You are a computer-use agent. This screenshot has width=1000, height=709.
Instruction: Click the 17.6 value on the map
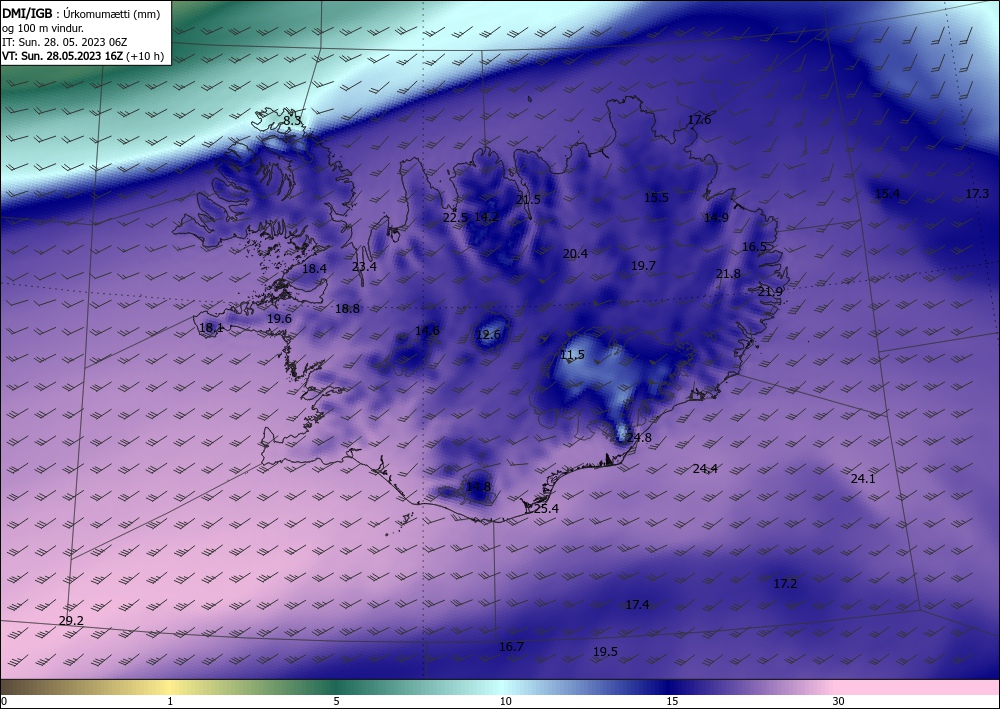tap(699, 119)
